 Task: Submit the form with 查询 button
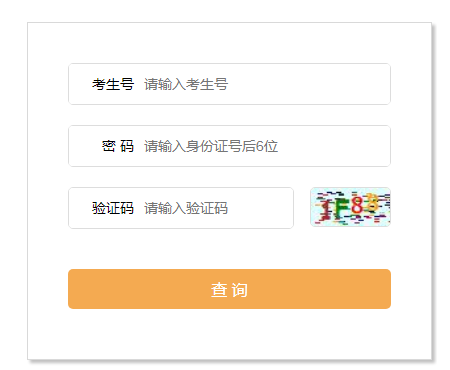click(x=229, y=289)
